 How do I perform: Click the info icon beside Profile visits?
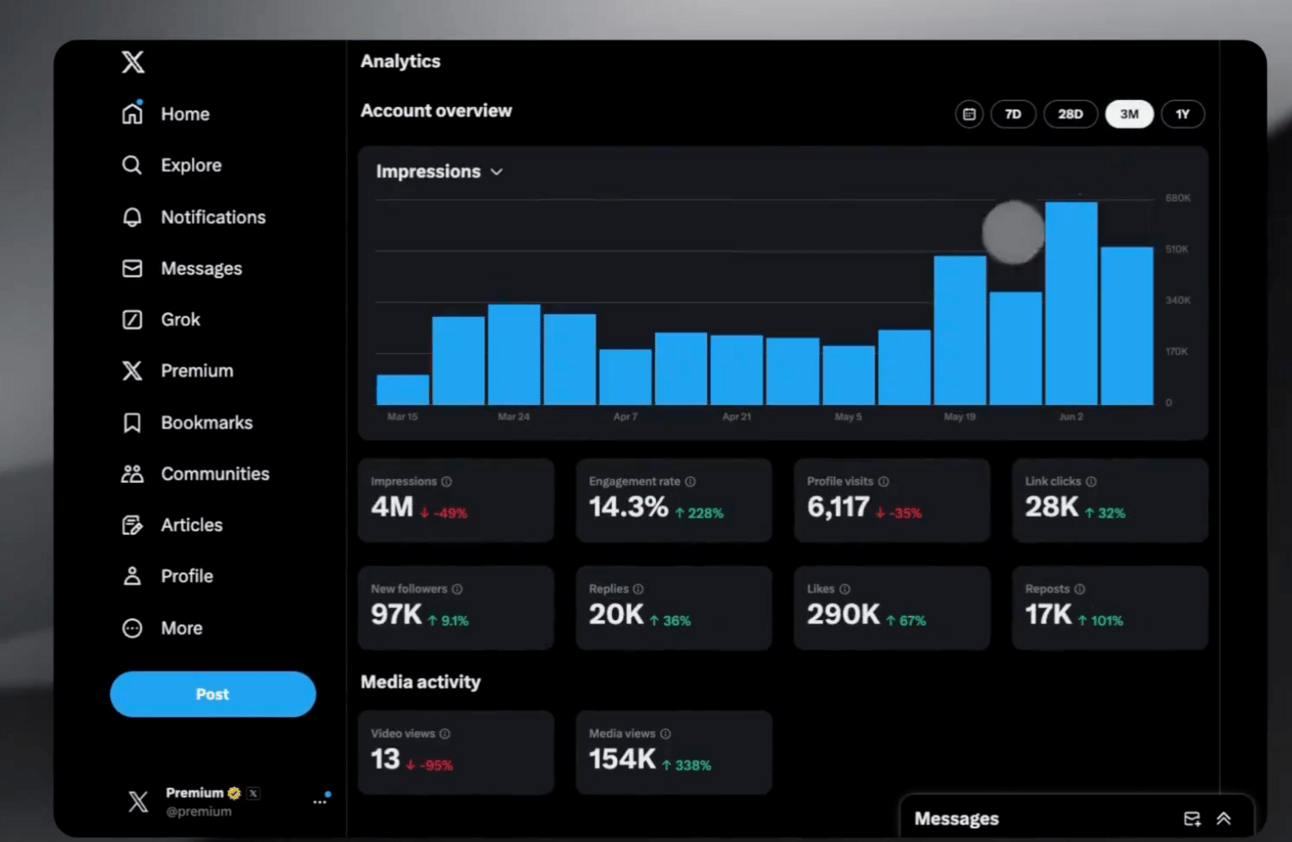coord(883,482)
